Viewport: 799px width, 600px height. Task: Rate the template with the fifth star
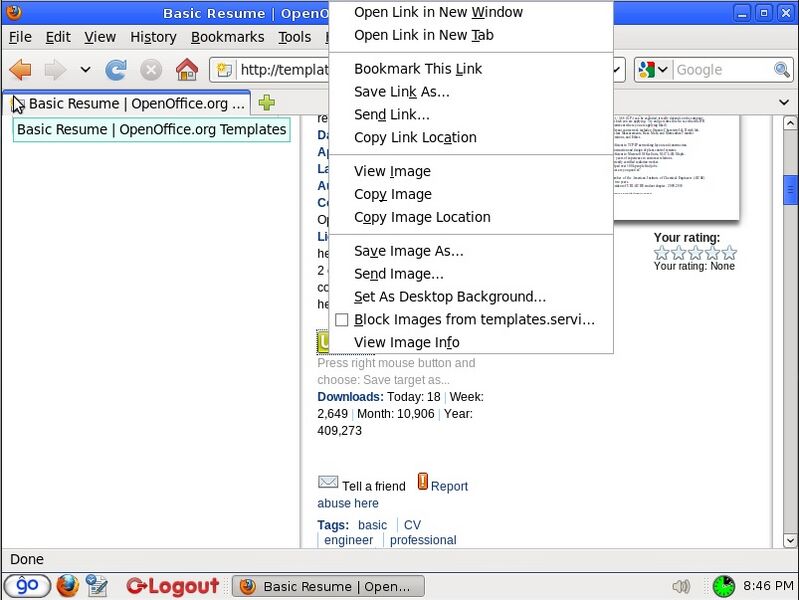click(x=730, y=253)
